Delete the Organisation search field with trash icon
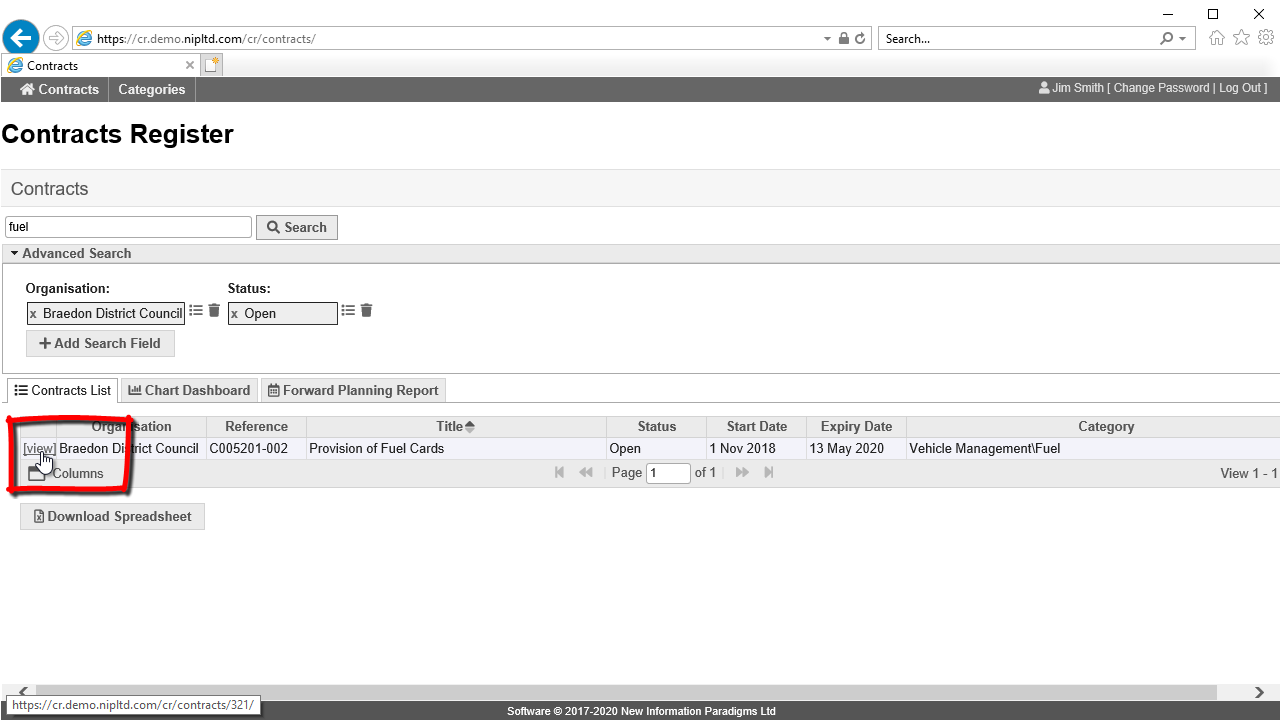The width and height of the screenshot is (1280, 720). pos(214,311)
